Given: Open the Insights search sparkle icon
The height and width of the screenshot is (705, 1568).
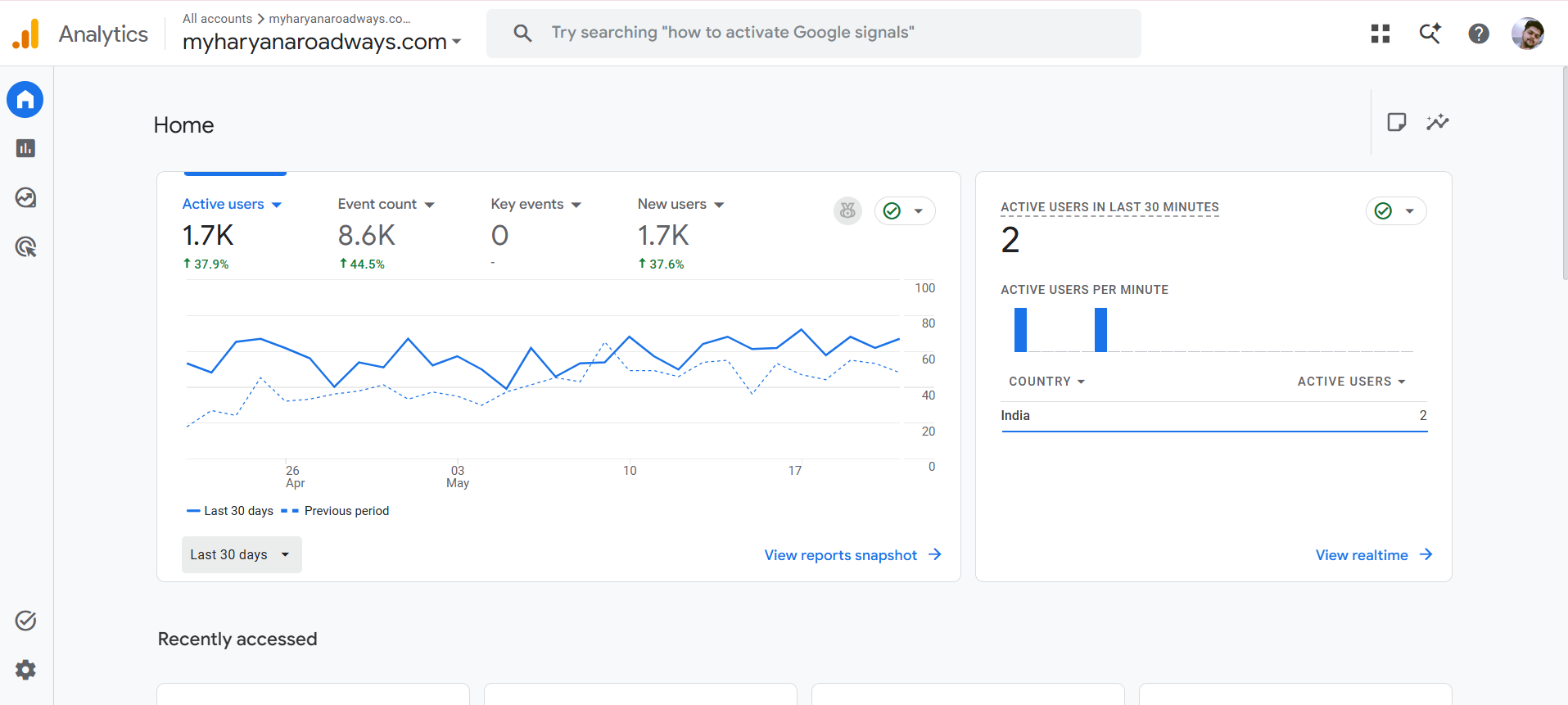Looking at the screenshot, I should (x=1430, y=34).
